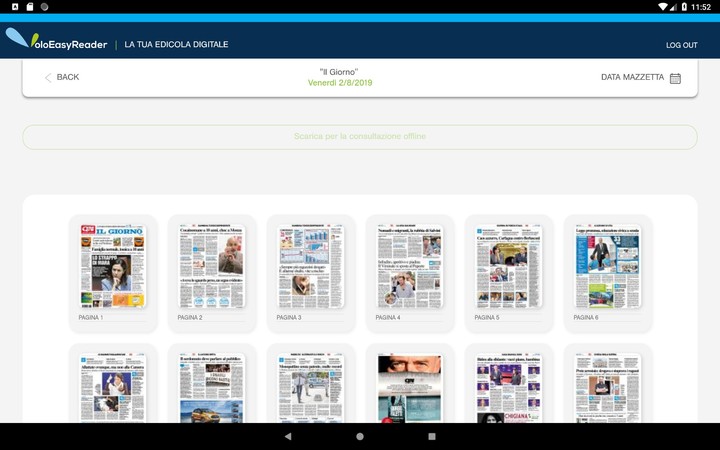Tap Scarica per la consultazione offline
Image resolution: width=720 pixels, height=450 pixels.
pos(360,136)
